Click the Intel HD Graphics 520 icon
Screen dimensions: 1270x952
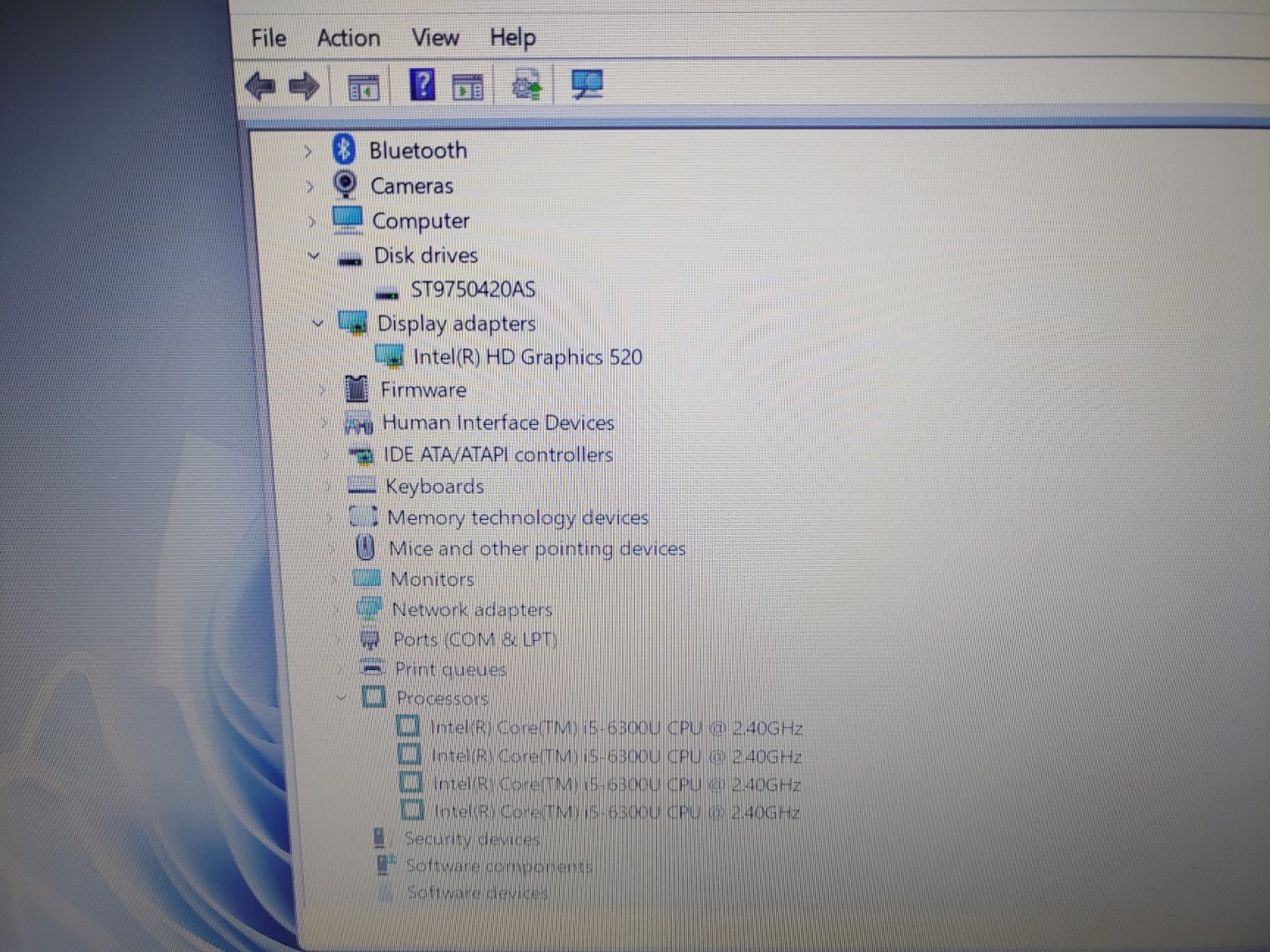(390, 355)
